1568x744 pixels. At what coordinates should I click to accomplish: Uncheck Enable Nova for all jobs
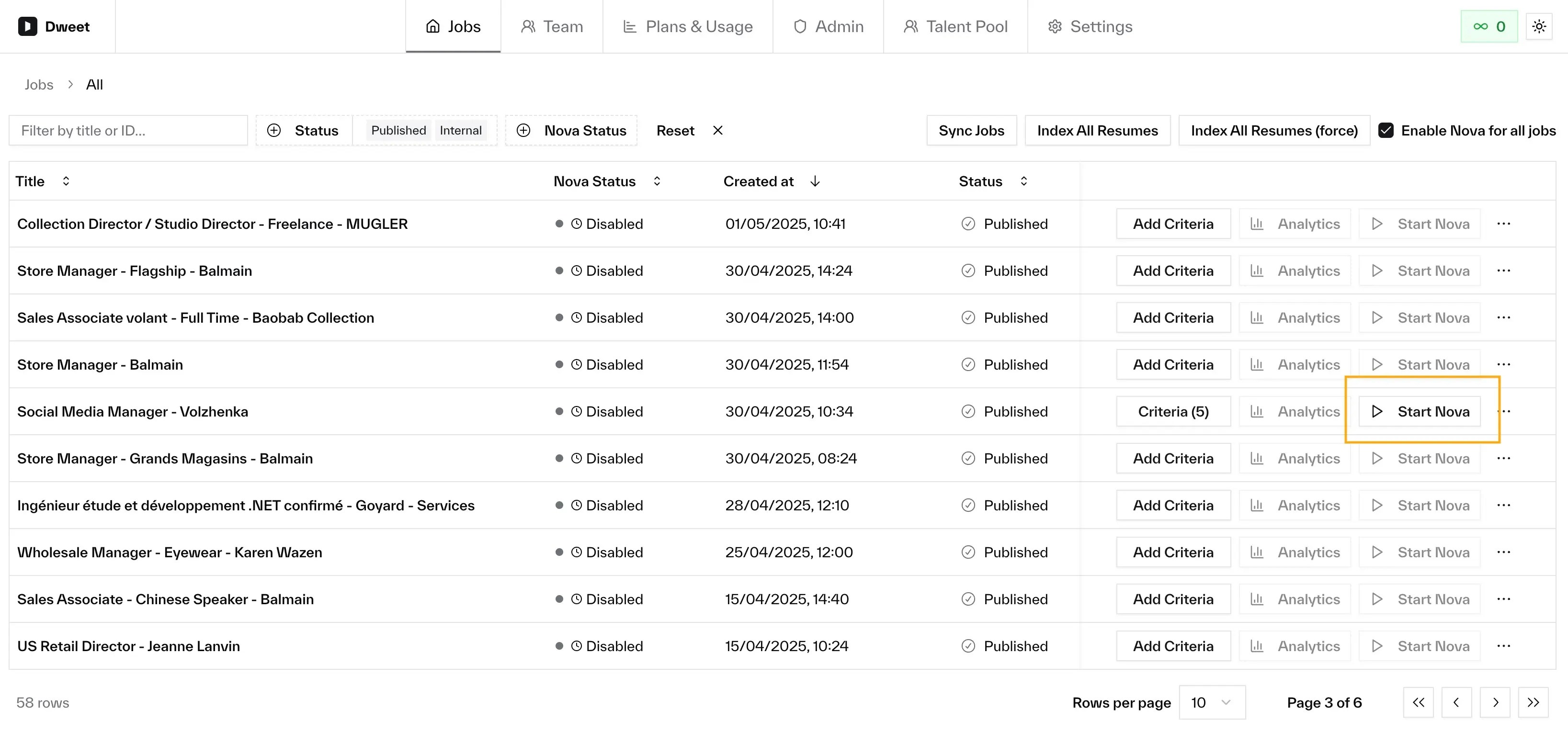pos(1386,130)
